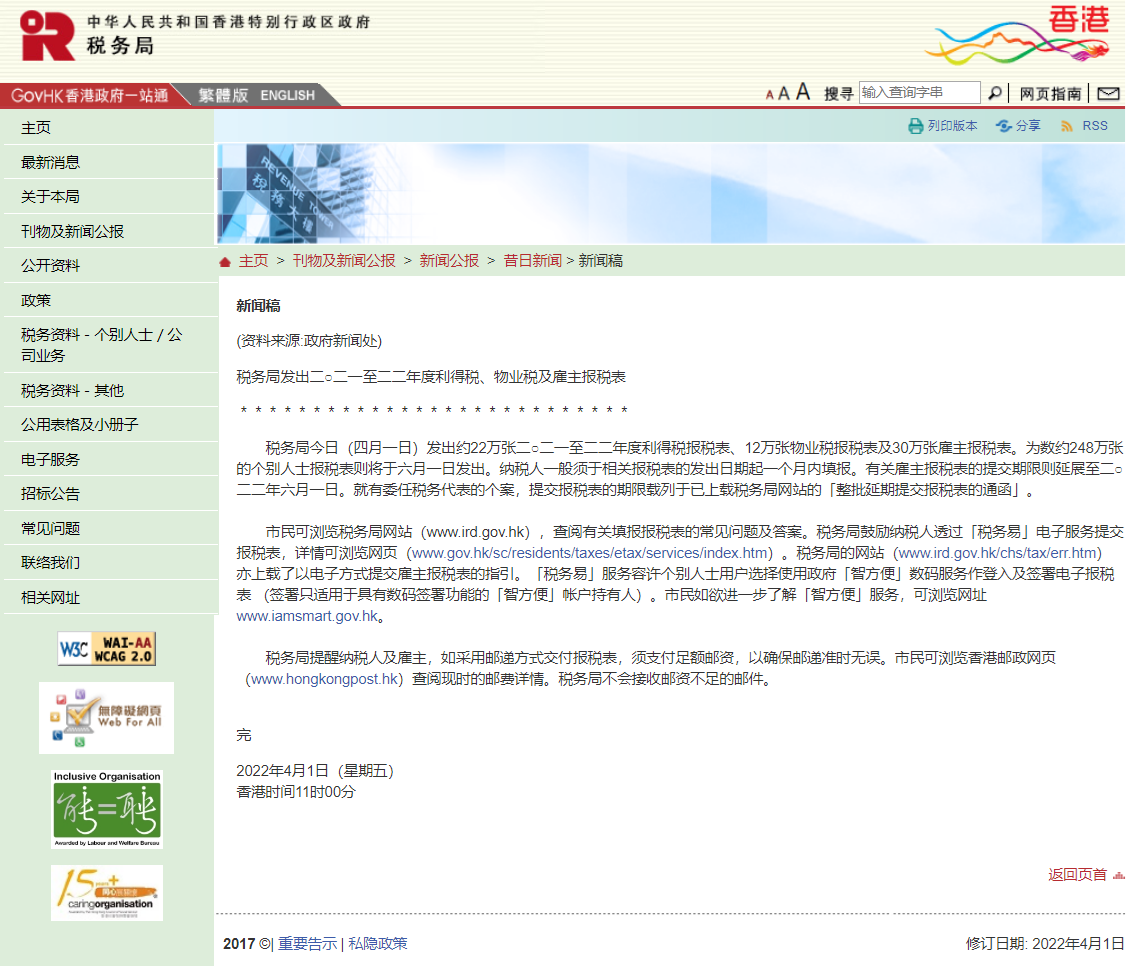The image size is (1141, 976).
Task: Click the search magnifier icon
Action: pyautogui.click(x=994, y=93)
